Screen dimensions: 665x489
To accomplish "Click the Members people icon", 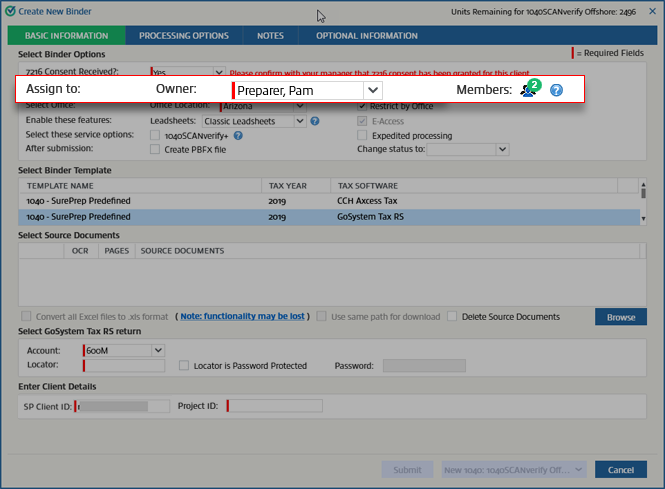I will pos(527,91).
